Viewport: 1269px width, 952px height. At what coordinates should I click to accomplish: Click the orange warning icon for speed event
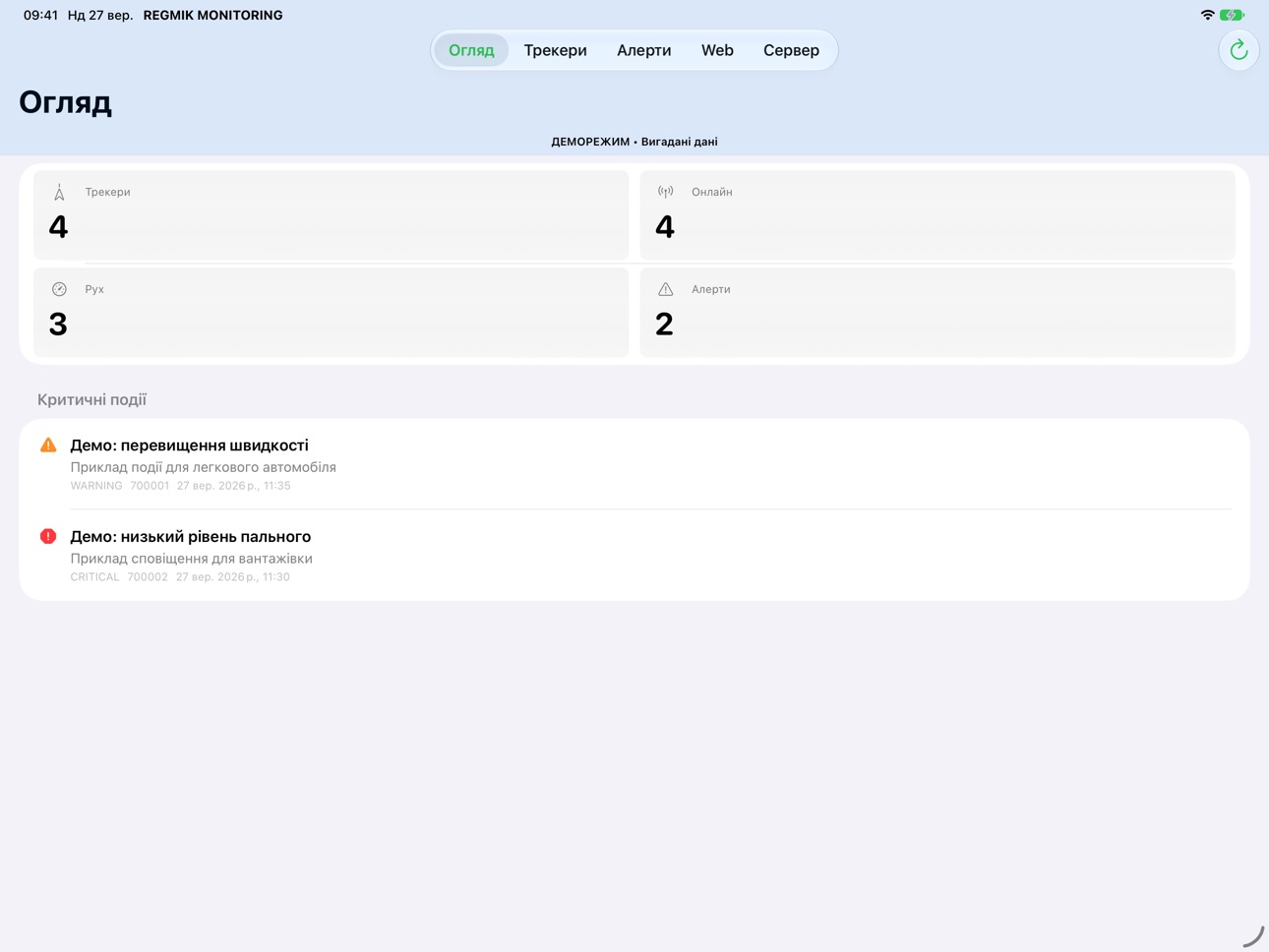[x=48, y=446]
